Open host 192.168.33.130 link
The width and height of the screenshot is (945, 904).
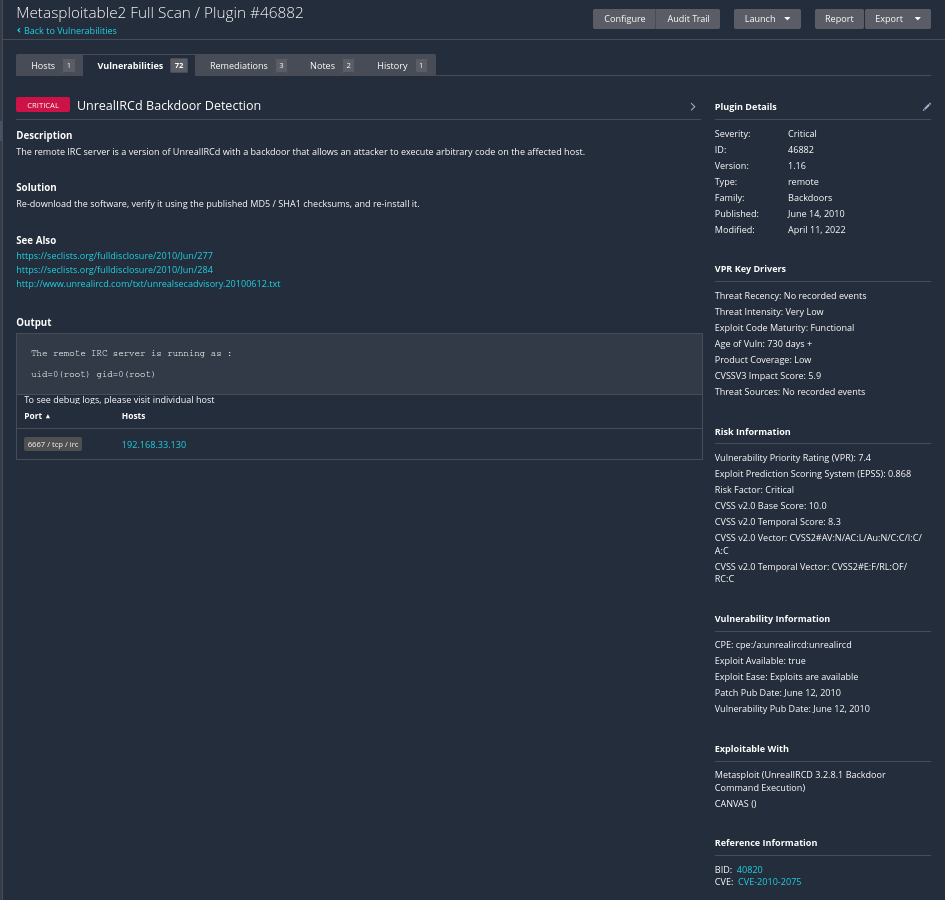click(154, 444)
